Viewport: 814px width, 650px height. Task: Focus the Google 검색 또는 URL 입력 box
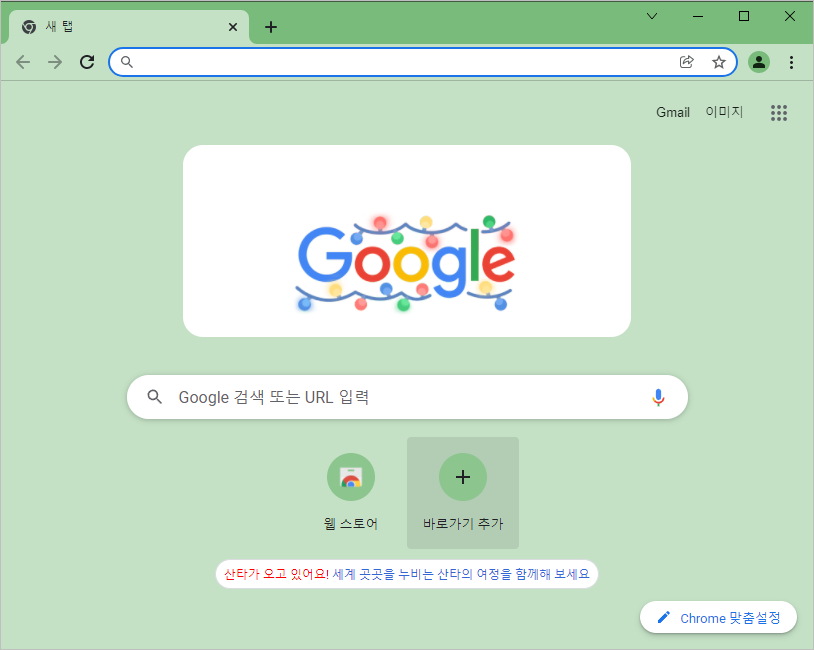click(407, 397)
